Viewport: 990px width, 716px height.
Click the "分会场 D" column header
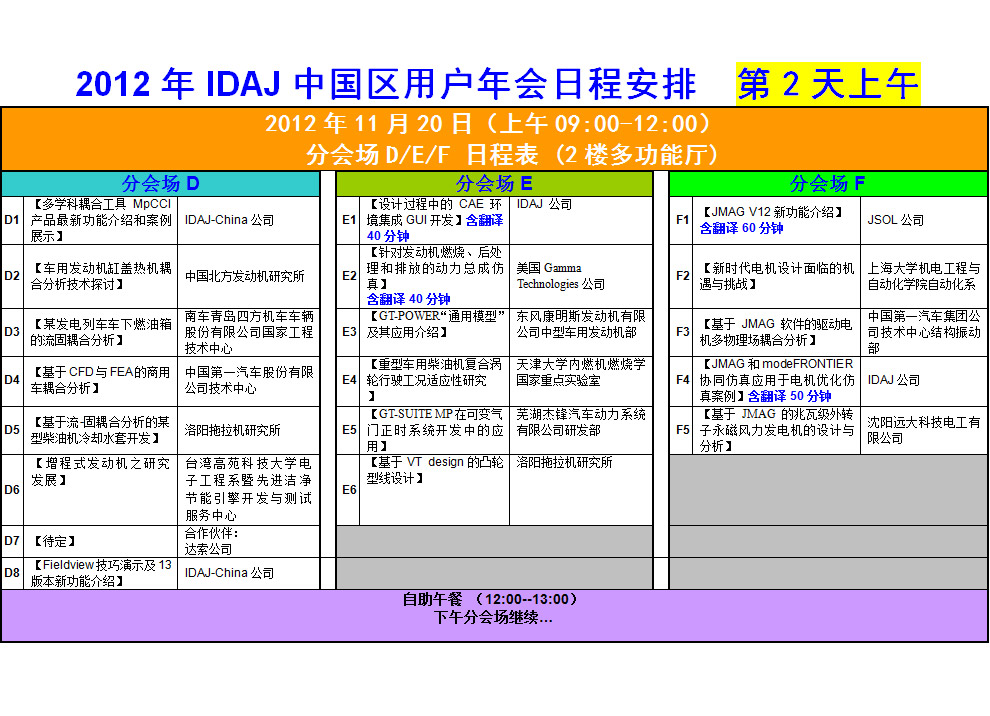160,184
